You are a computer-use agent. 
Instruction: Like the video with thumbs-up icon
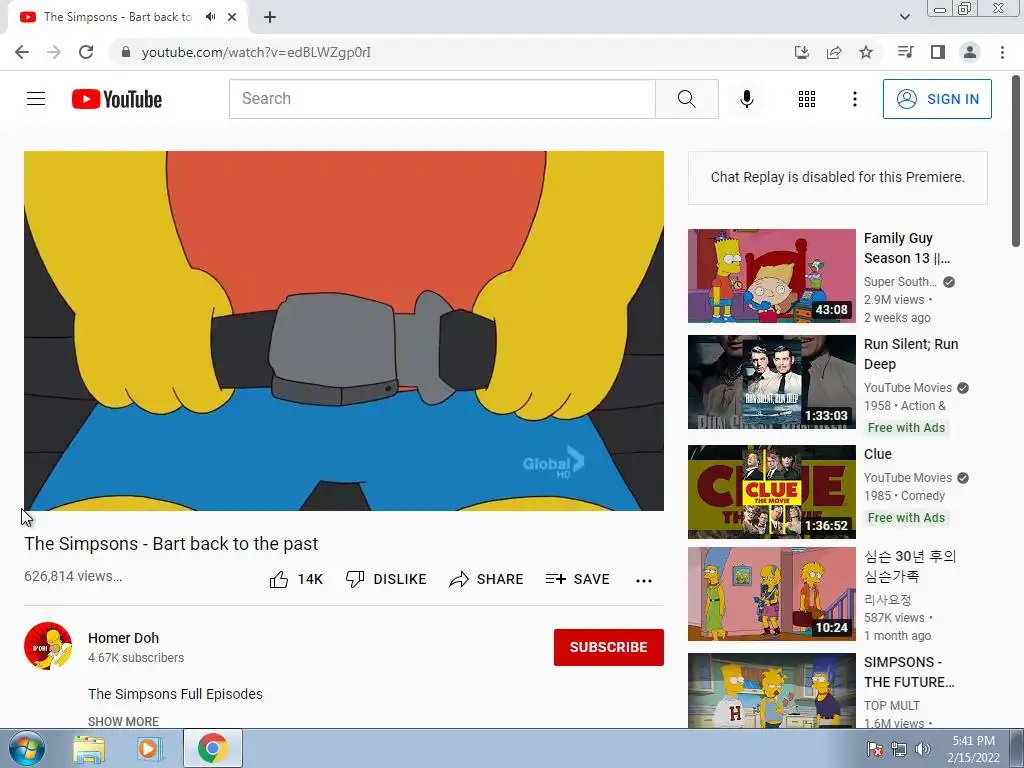[x=279, y=579]
